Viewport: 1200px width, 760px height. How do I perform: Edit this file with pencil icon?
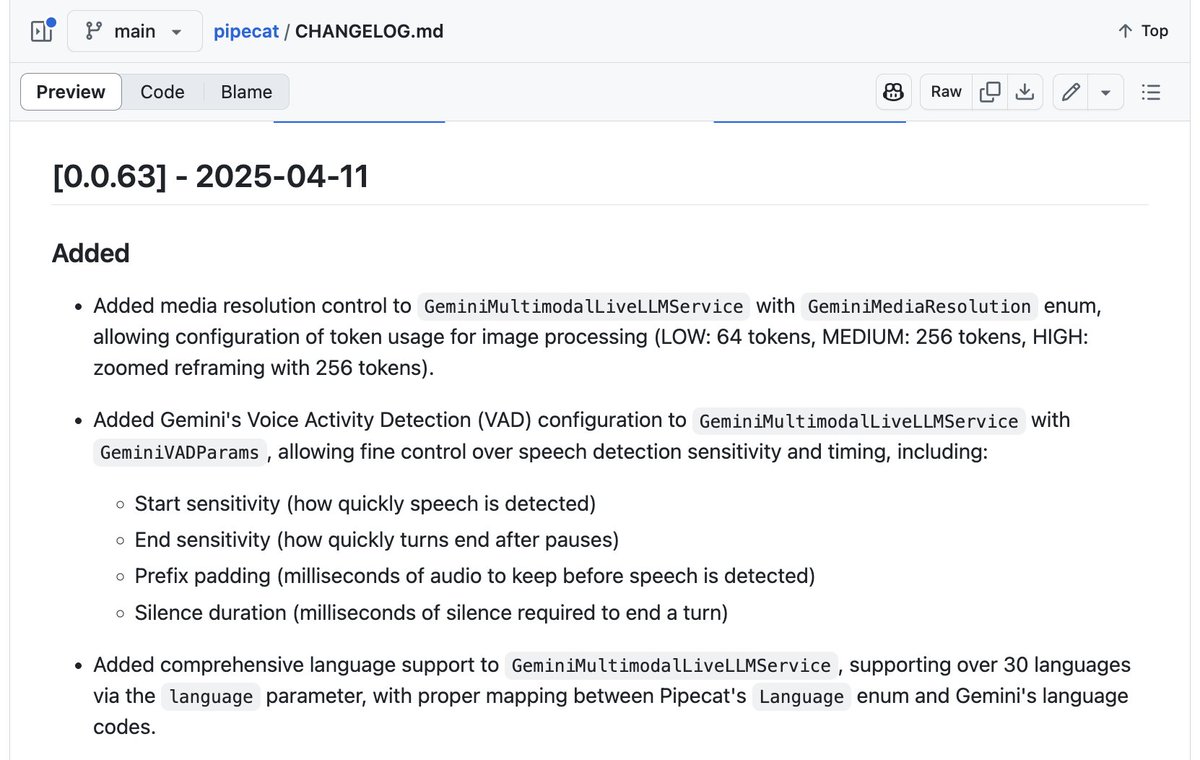click(1071, 92)
